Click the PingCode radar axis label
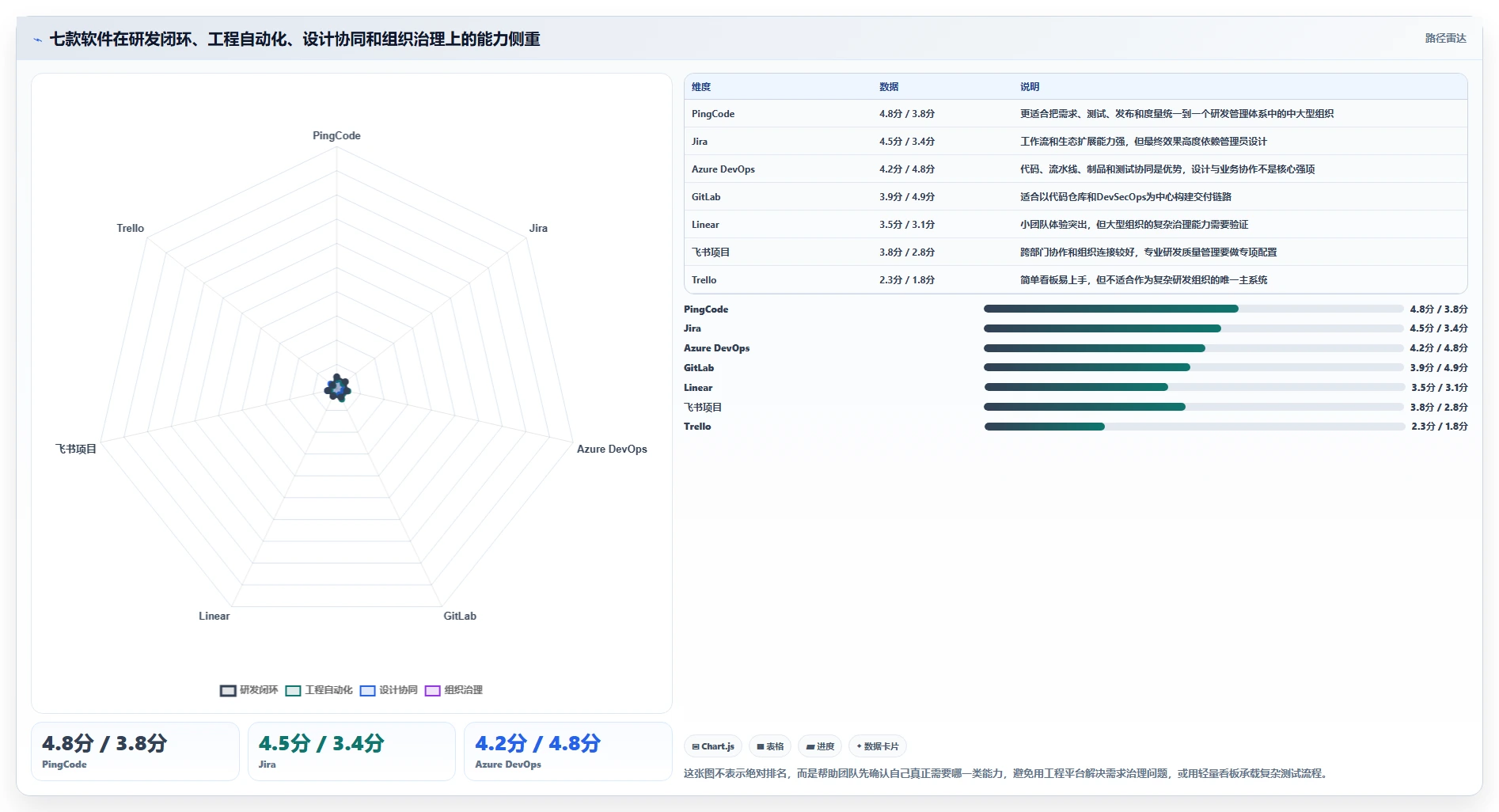Screen dimensions: 1499x812 pos(336,136)
